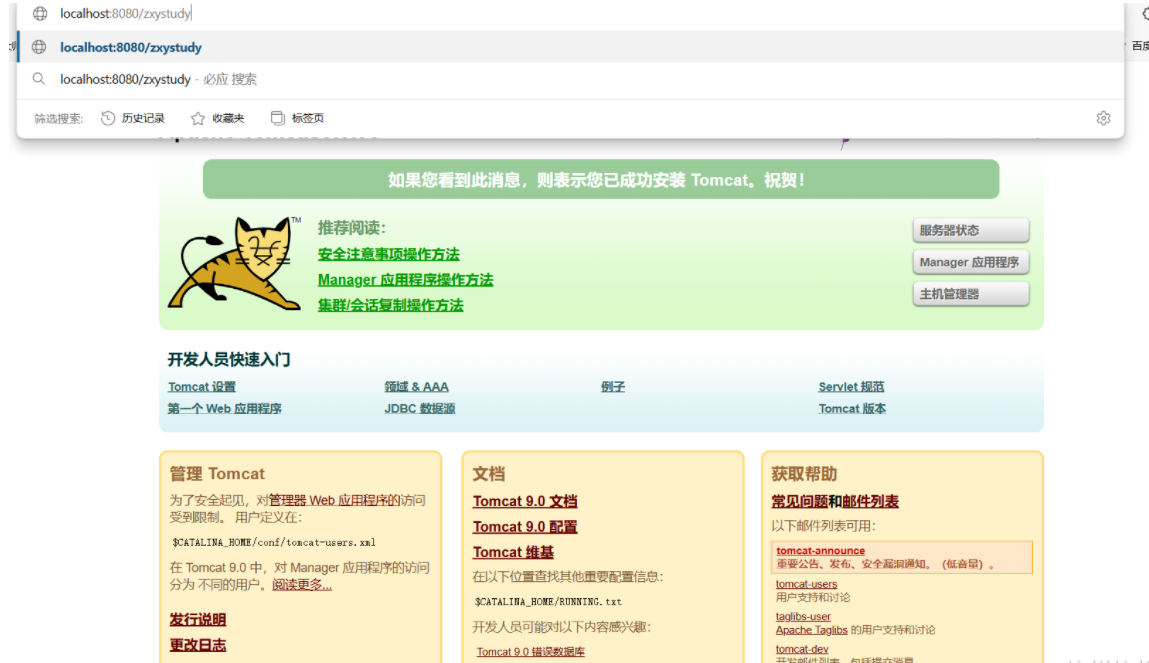The height and width of the screenshot is (663, 1149).
Task: Open the Tomcat 9.0 文档 link
Action: [x=525, y=502]
